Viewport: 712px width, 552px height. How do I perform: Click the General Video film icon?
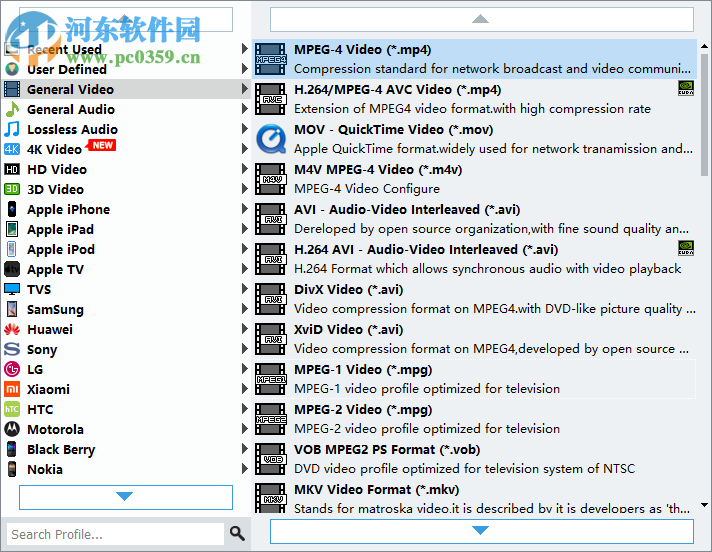click(12, 89)
